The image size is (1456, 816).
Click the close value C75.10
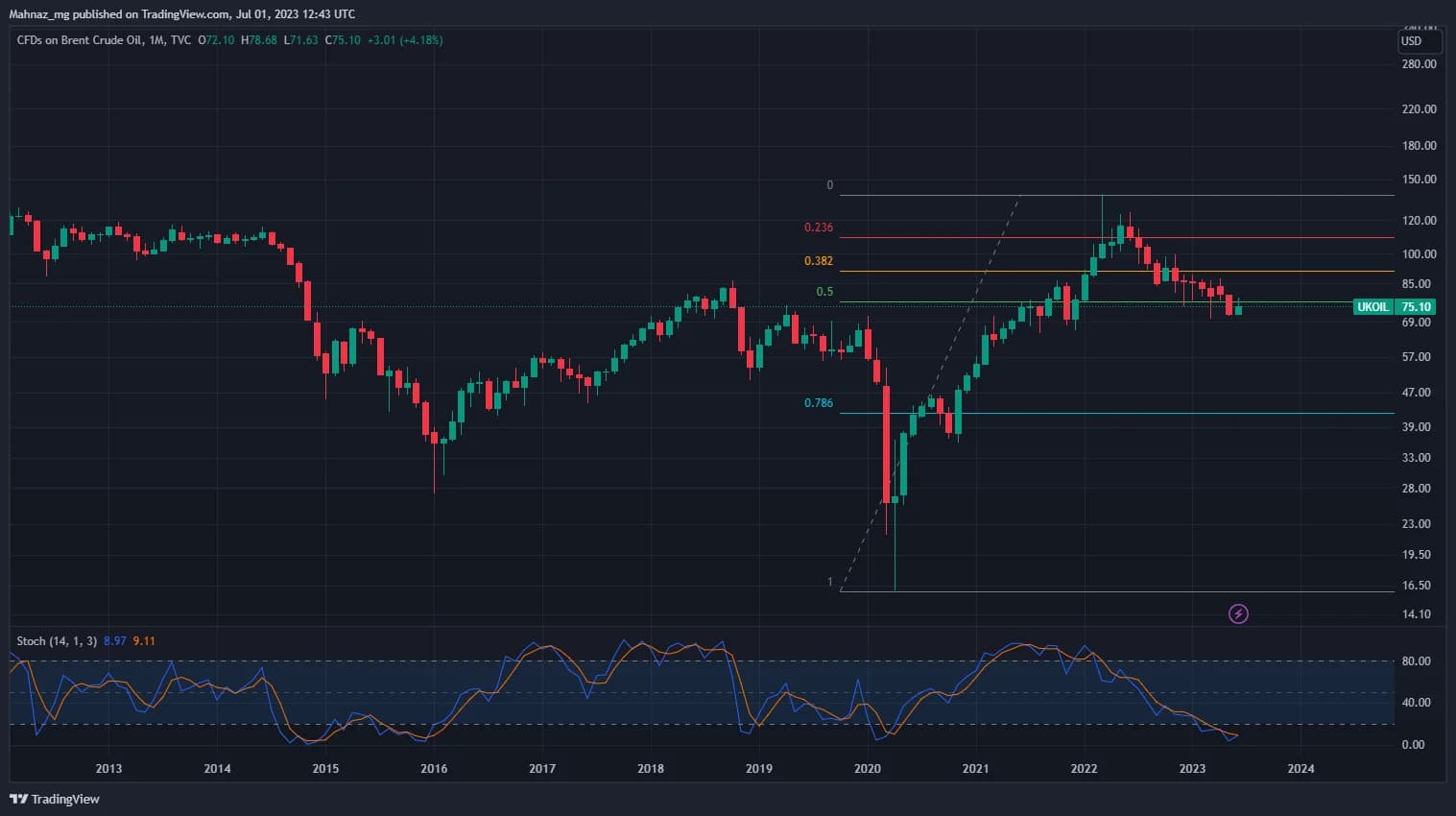point(343,40)
